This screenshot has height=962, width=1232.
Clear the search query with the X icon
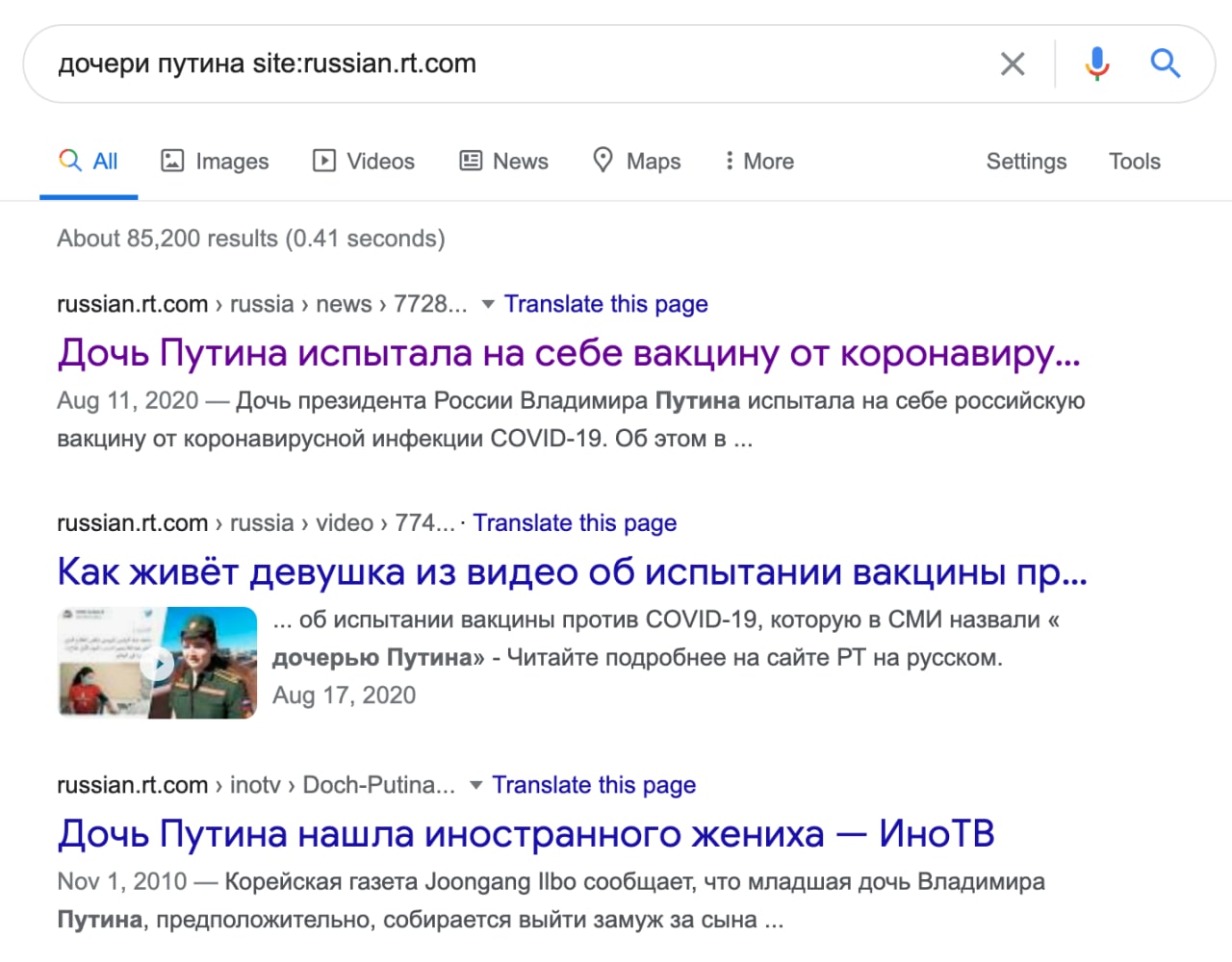(1013, 64)
